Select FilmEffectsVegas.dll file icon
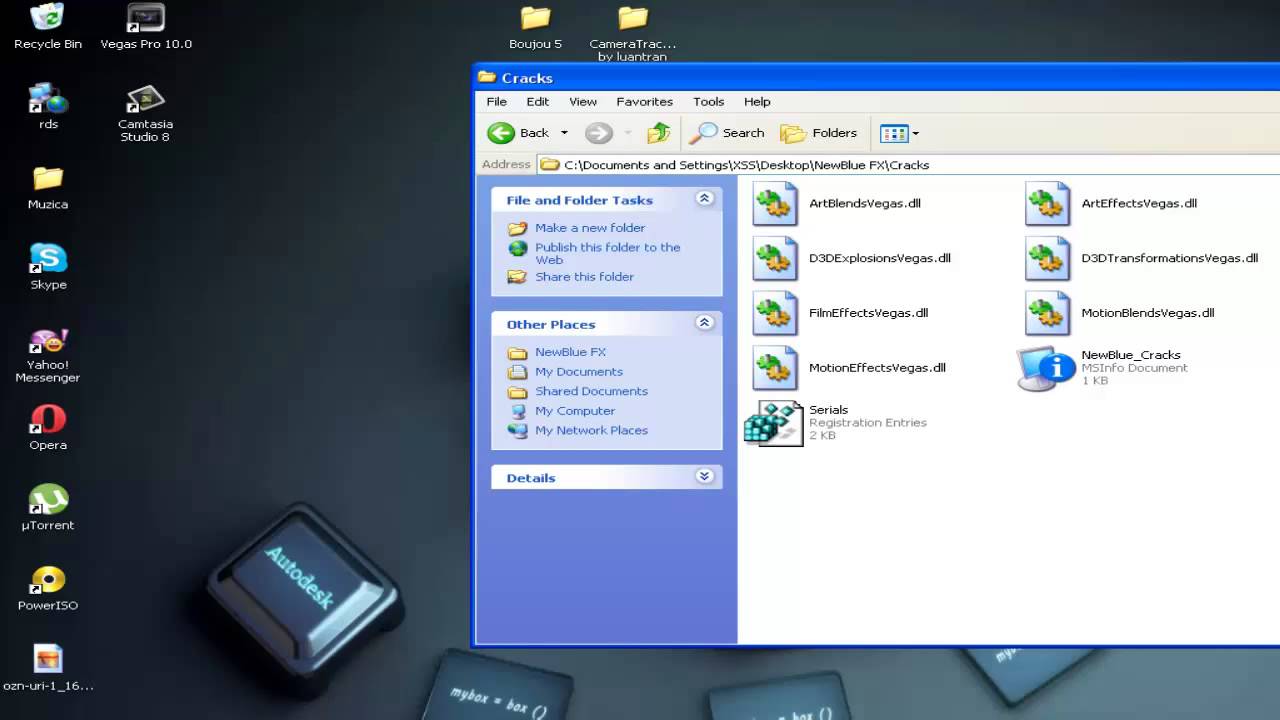The width and height of the screenshot is (1280, 720). tap(775, 313)
